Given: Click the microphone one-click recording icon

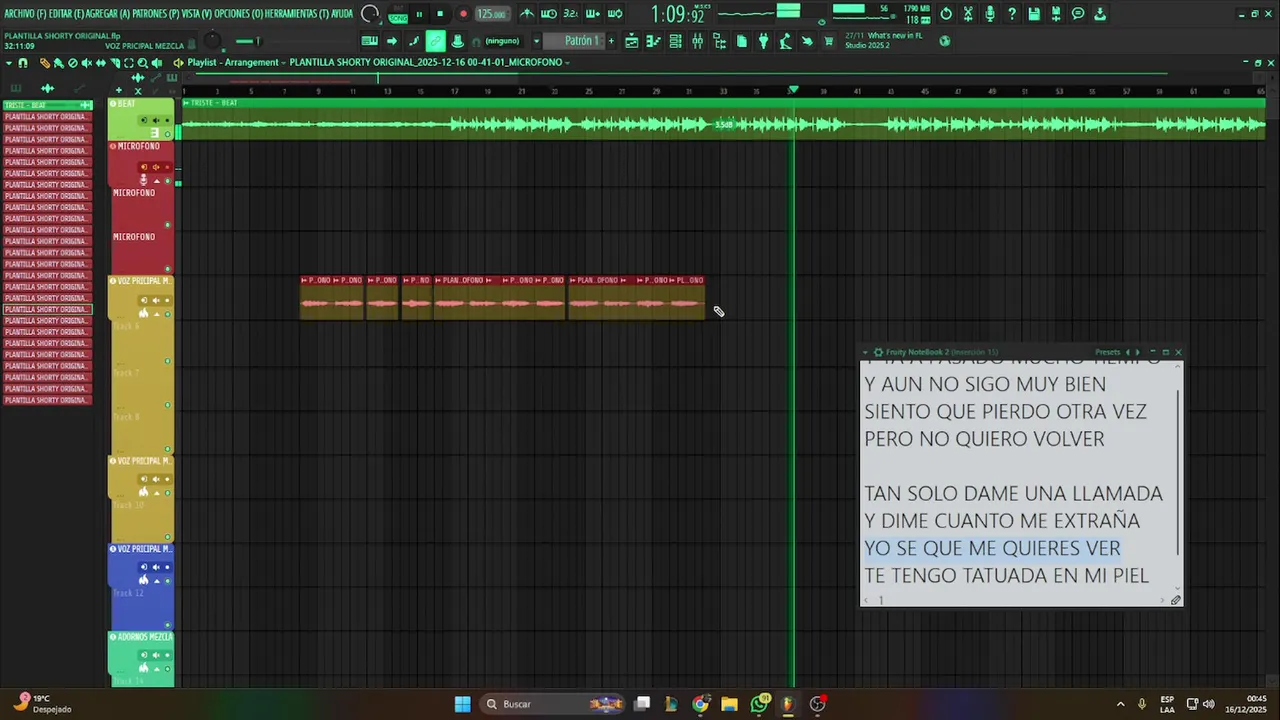Looking at the screenshot, I should (x=990, y=14).
